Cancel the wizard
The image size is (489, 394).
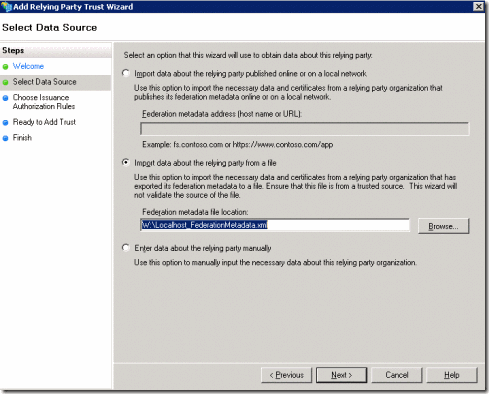pyautogui.click(x=397, y=375)
